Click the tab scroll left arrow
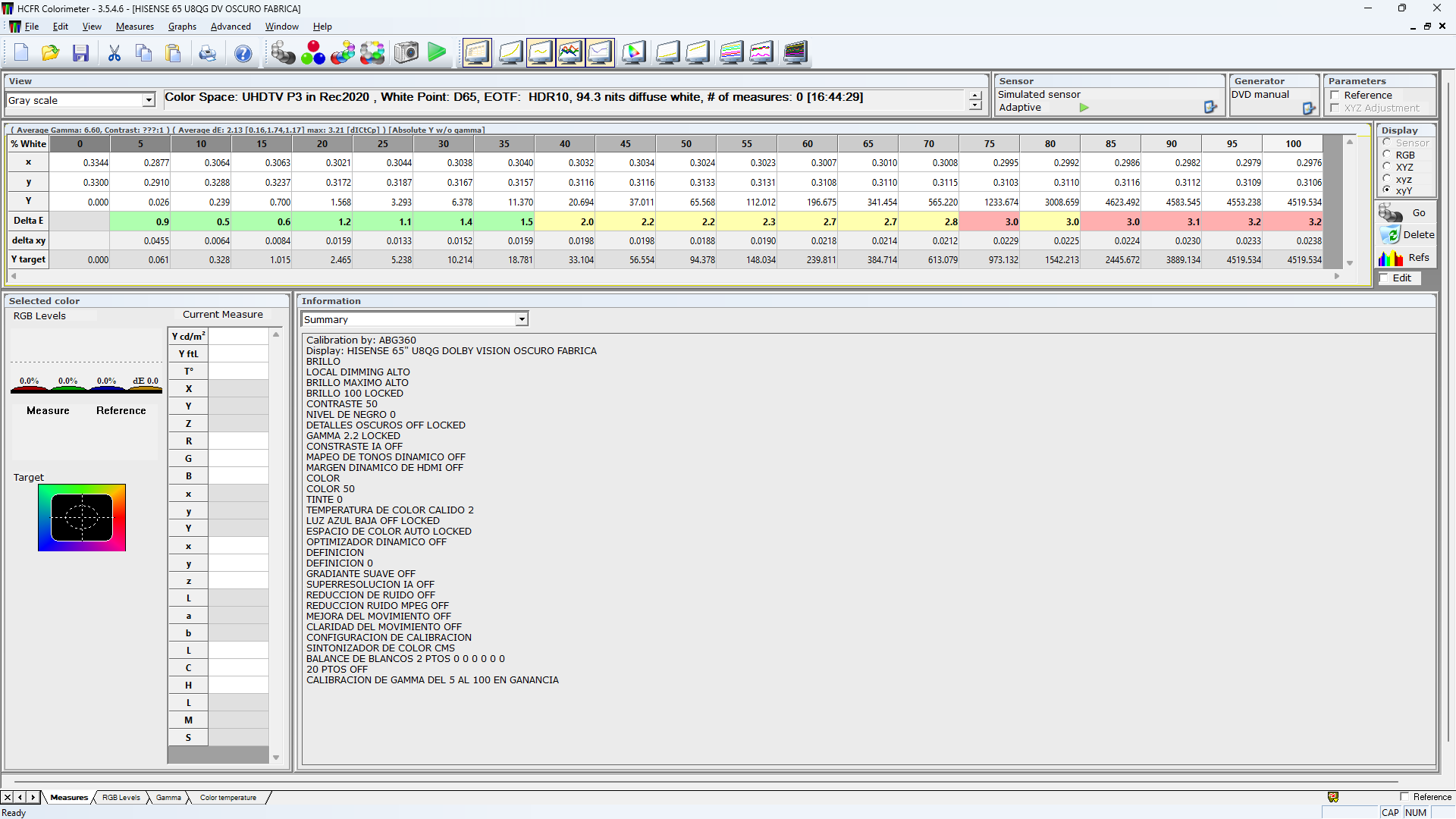1456x819 pixels. [x=20, y=797]
